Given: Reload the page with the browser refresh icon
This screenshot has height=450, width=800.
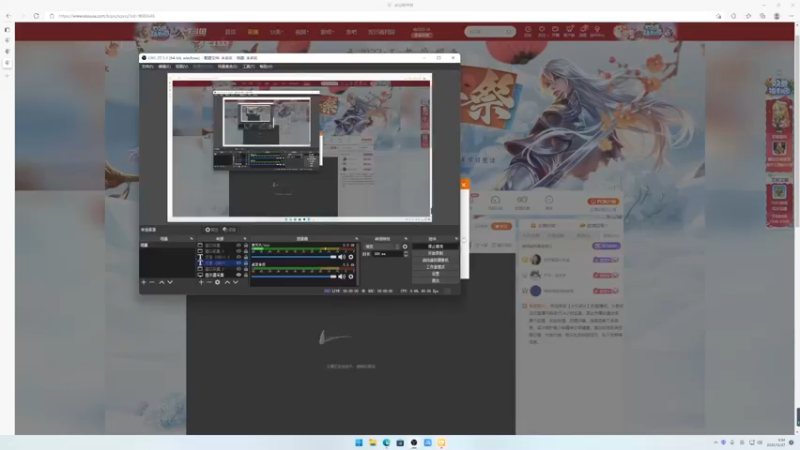Looking at the screenshot, I should [x=36, y=16].
